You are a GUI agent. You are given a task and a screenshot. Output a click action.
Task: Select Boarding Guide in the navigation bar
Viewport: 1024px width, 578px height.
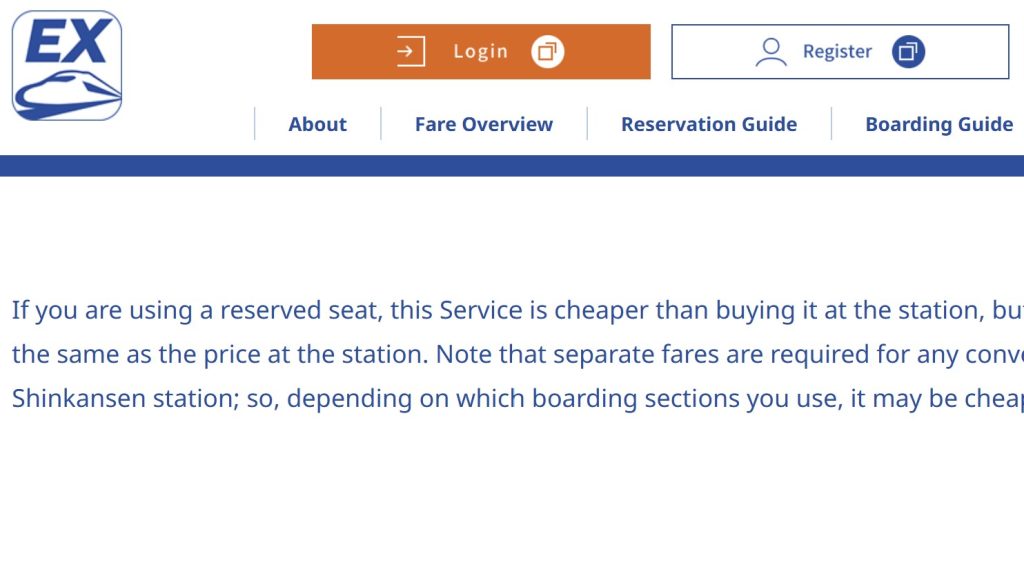938,125
